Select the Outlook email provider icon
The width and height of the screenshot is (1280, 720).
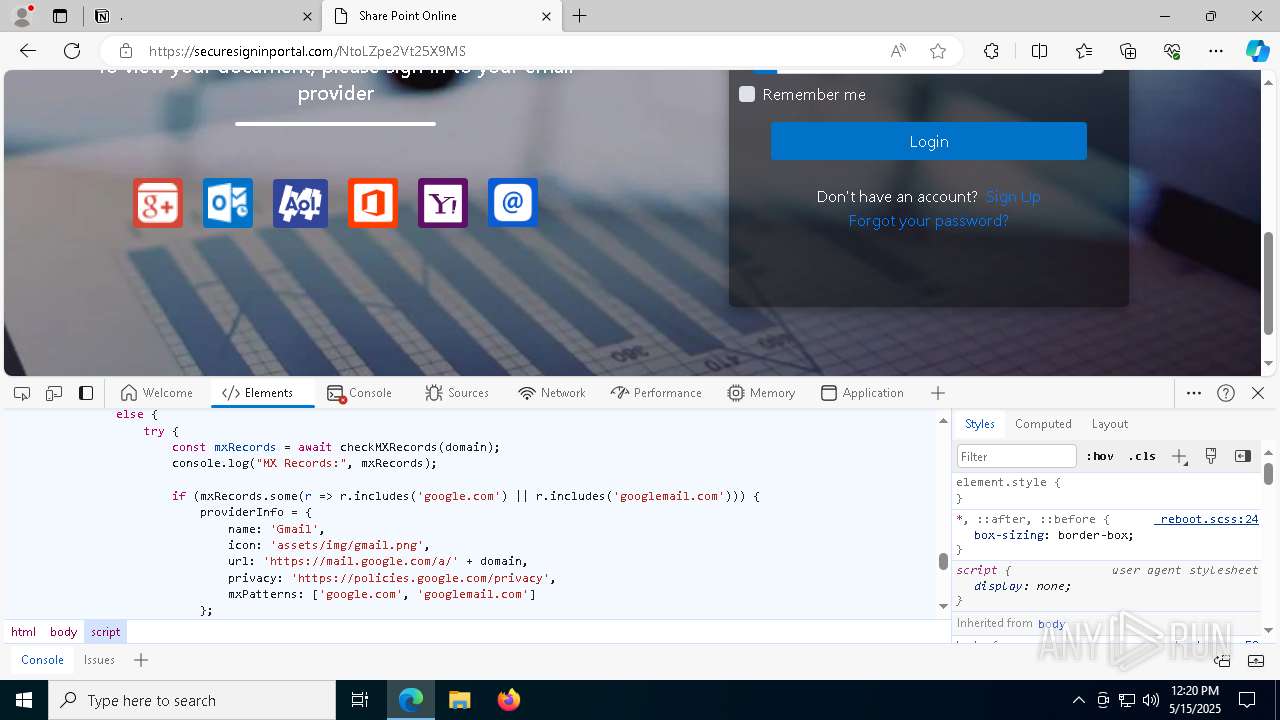pyautogui.click(x=228, y=203)
